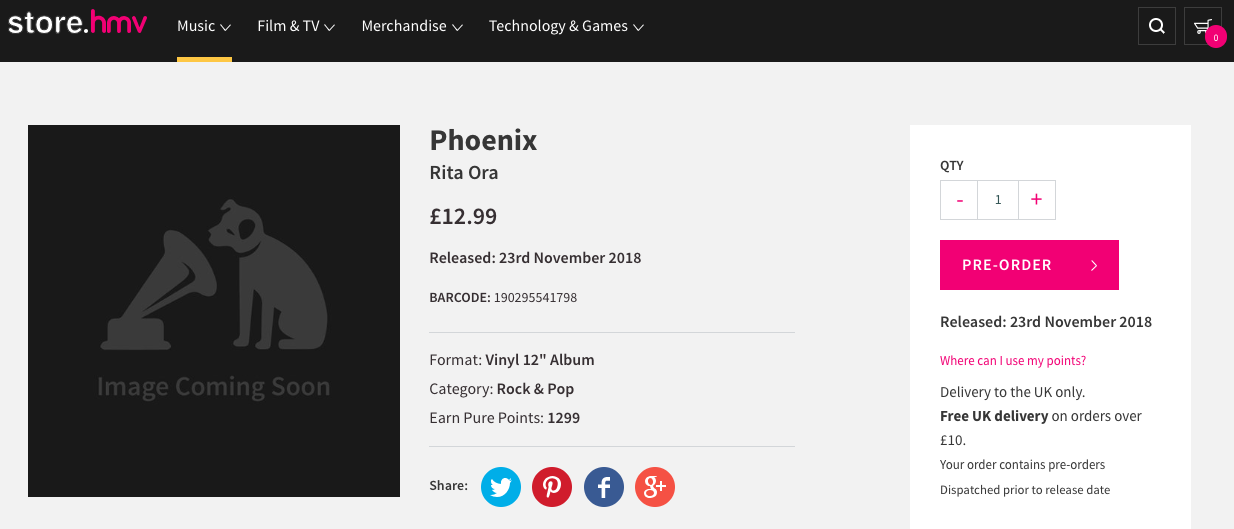
Task: Open 'Where can I use my points?' link
Action: 1013,361
